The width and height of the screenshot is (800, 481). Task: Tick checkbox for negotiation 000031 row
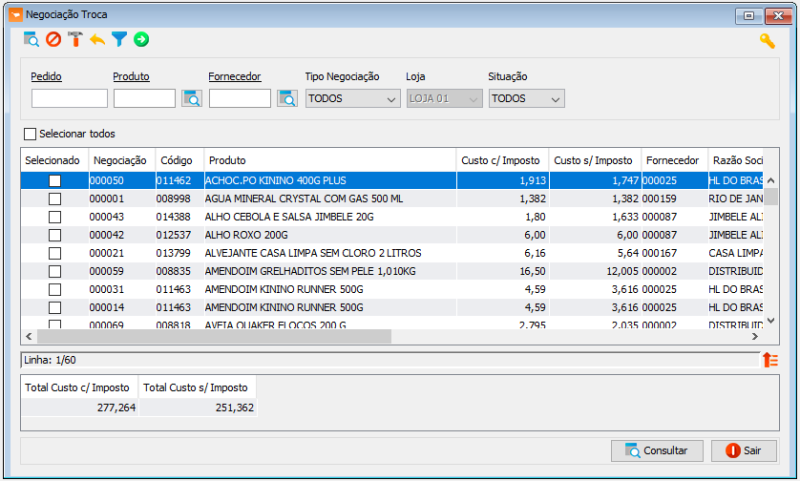point(55,289)
